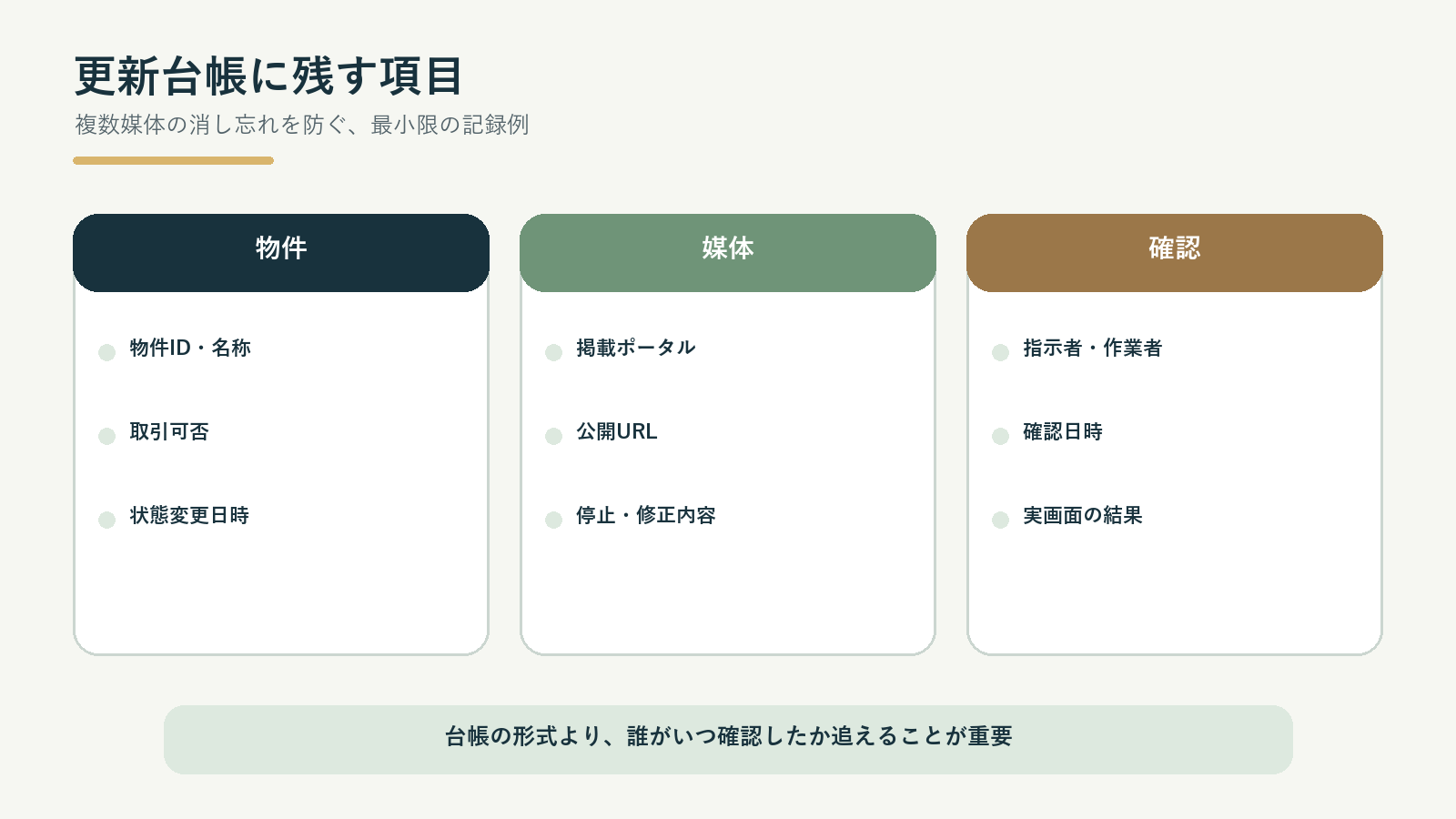Click the 確認 card header
The height and width of the screenshot is (819, 1456).
1175,253
